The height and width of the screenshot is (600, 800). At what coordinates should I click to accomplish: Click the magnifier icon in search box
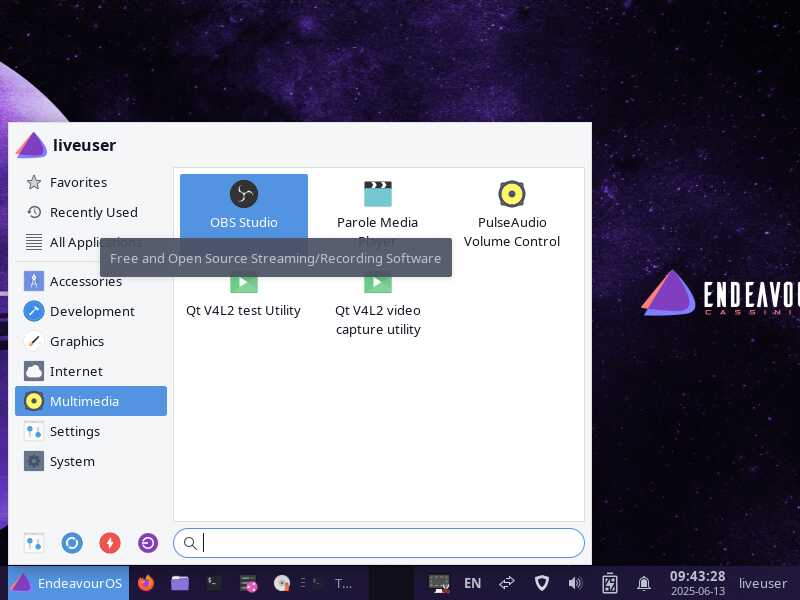[x=190, y=543]
